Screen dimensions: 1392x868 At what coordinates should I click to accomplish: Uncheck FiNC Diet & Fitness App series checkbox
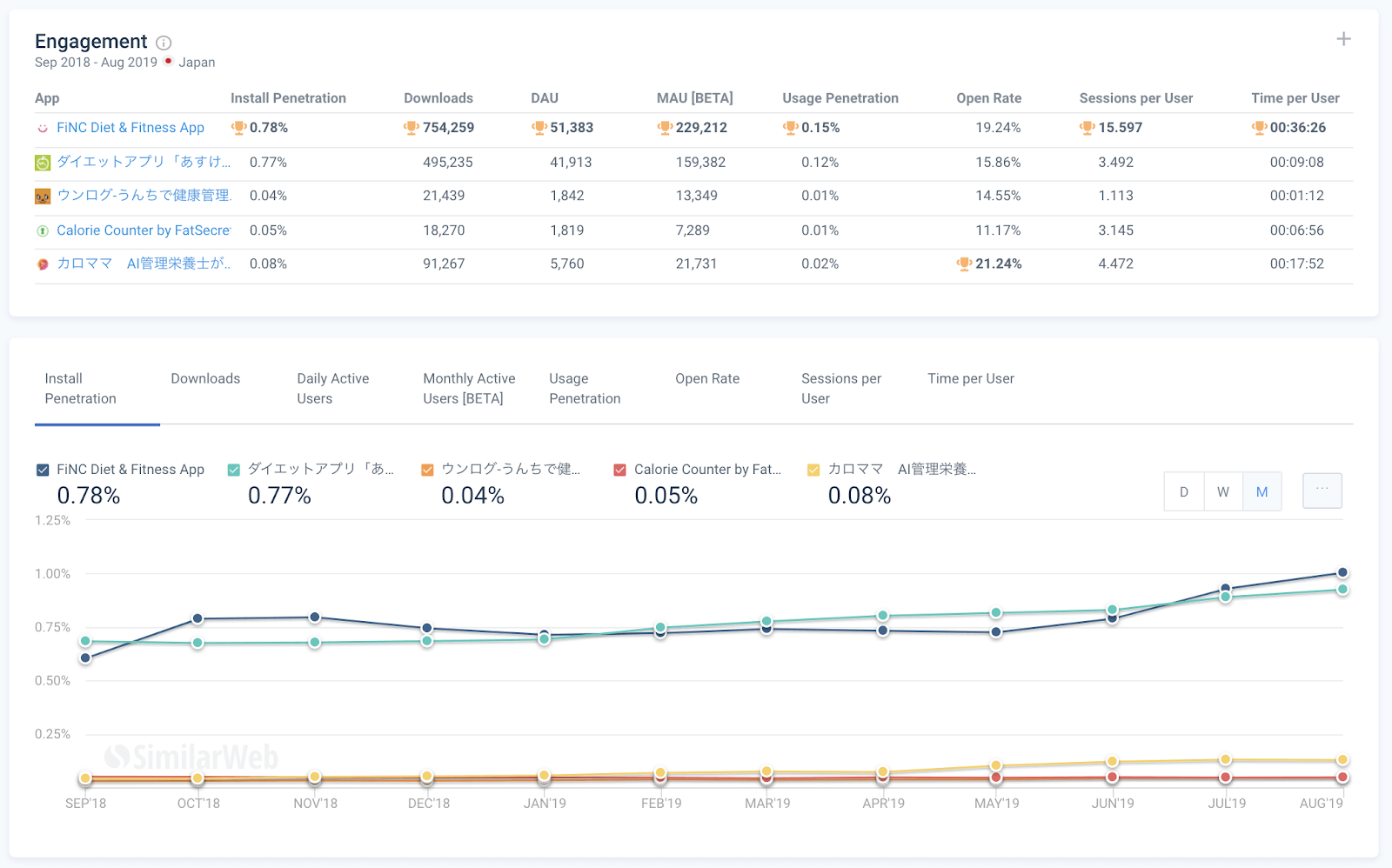point(43,470)
